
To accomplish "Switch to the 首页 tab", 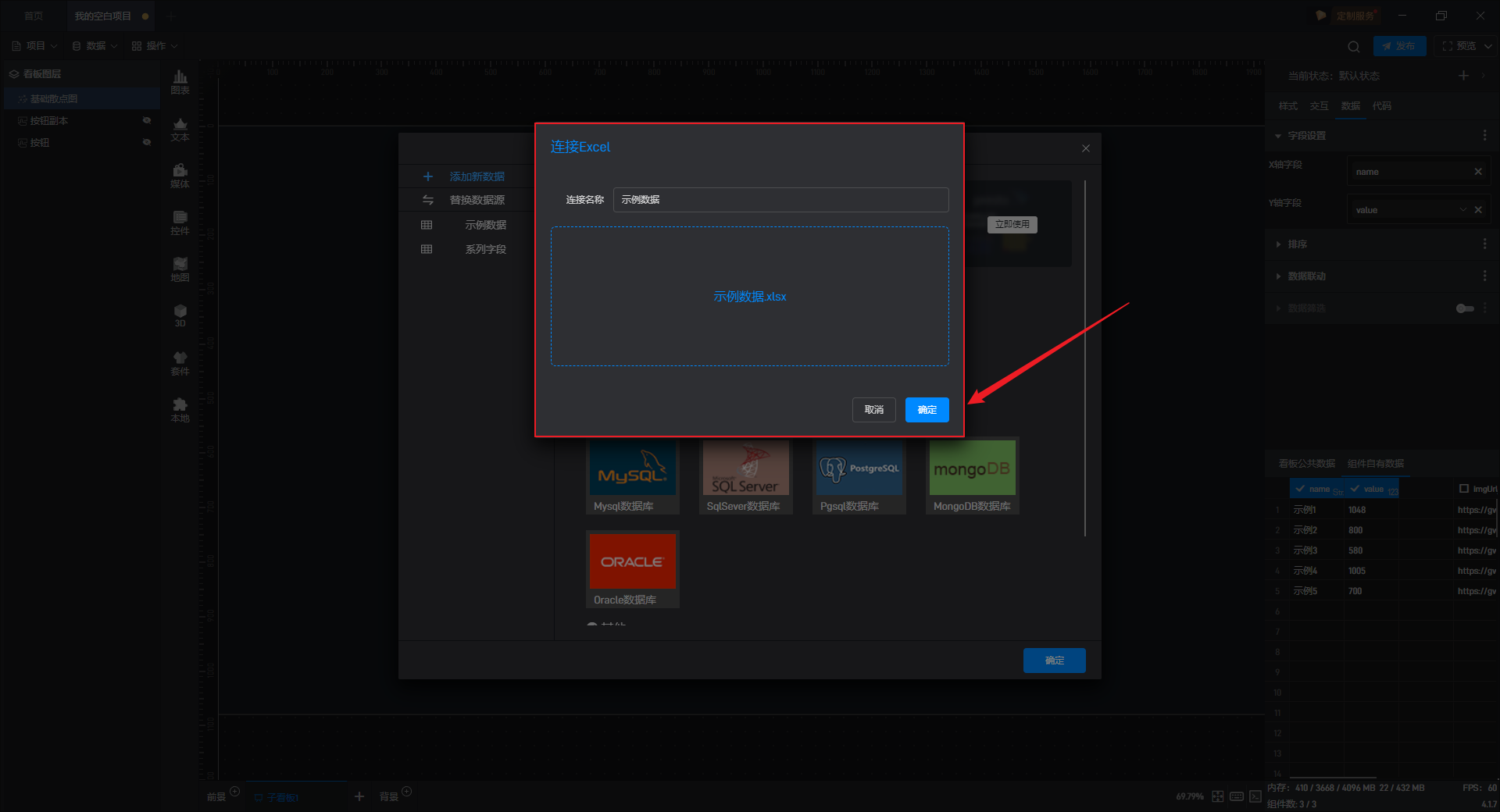I will [x=34, y=16].
